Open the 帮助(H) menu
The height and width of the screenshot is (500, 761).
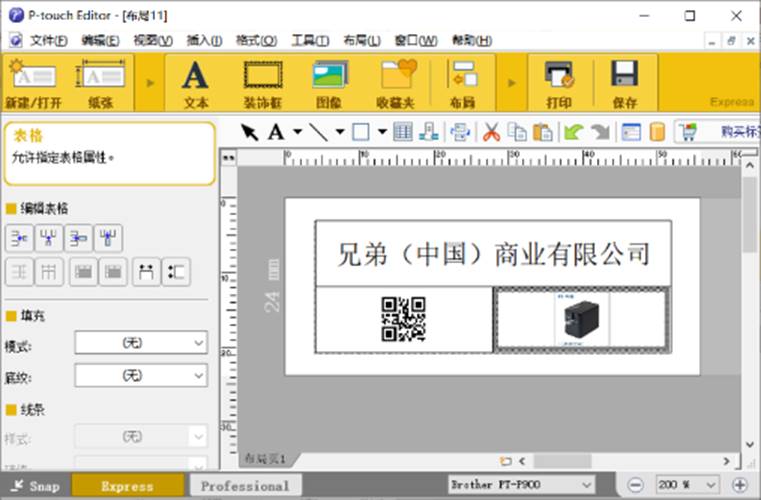click(471, 40)
